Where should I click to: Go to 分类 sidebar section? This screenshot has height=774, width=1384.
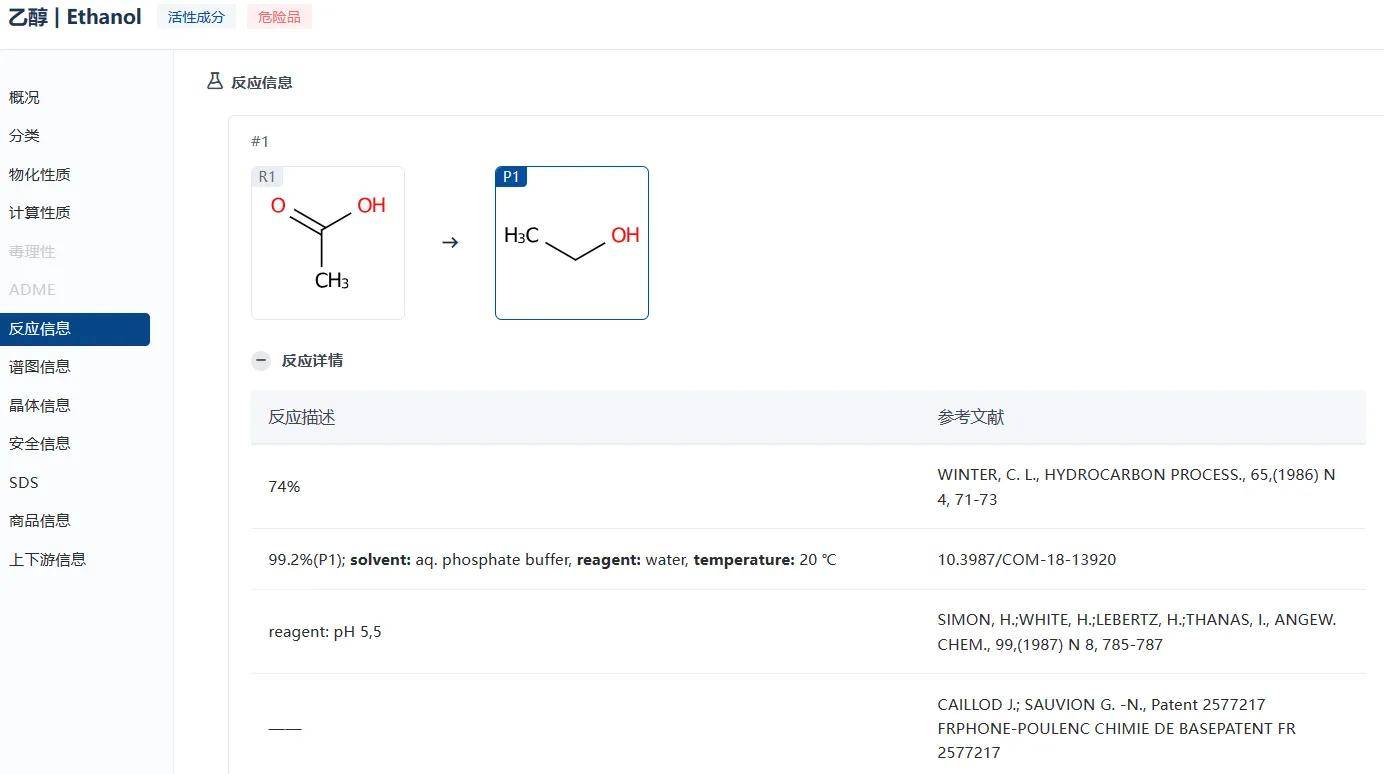click(x=24, y=136)
